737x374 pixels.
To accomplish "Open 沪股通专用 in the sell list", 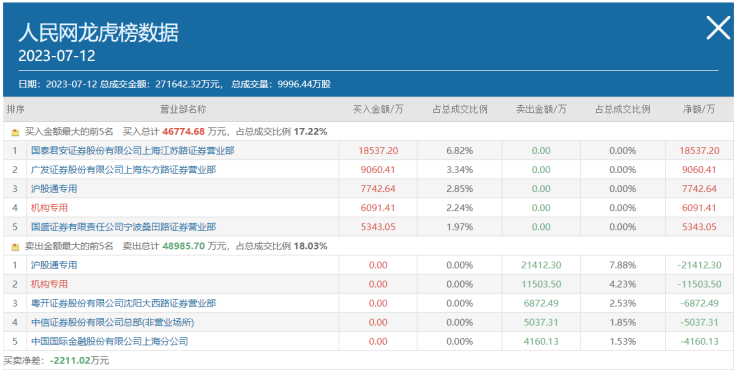I will (x=54, y=265).
